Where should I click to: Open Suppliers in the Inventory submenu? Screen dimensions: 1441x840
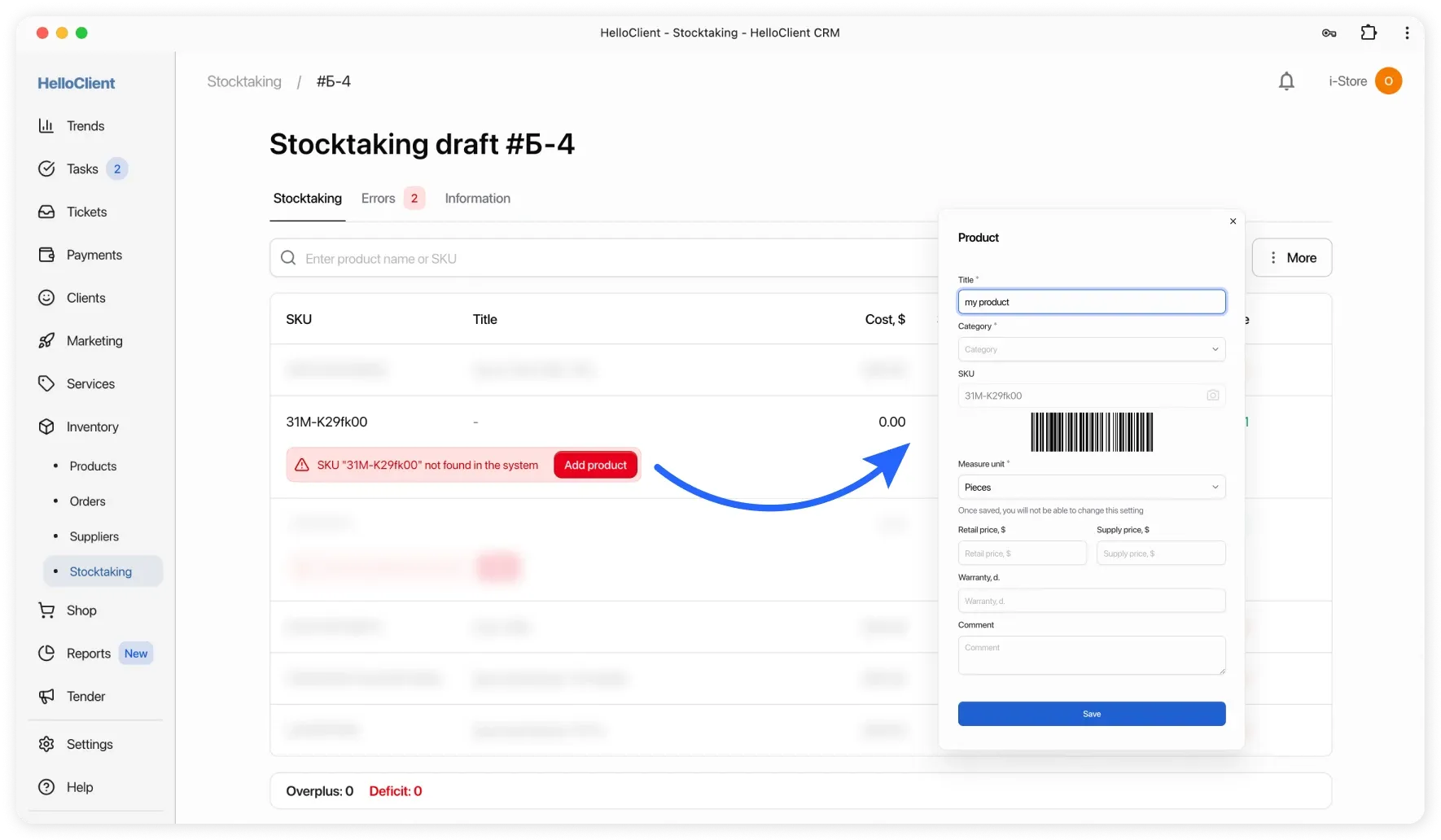click(x=94, y=537)
